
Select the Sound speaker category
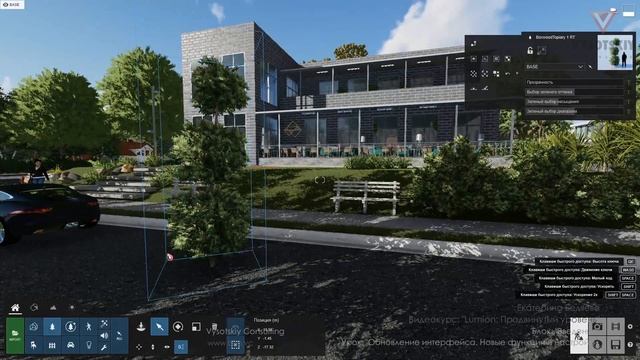coord(104,336)
